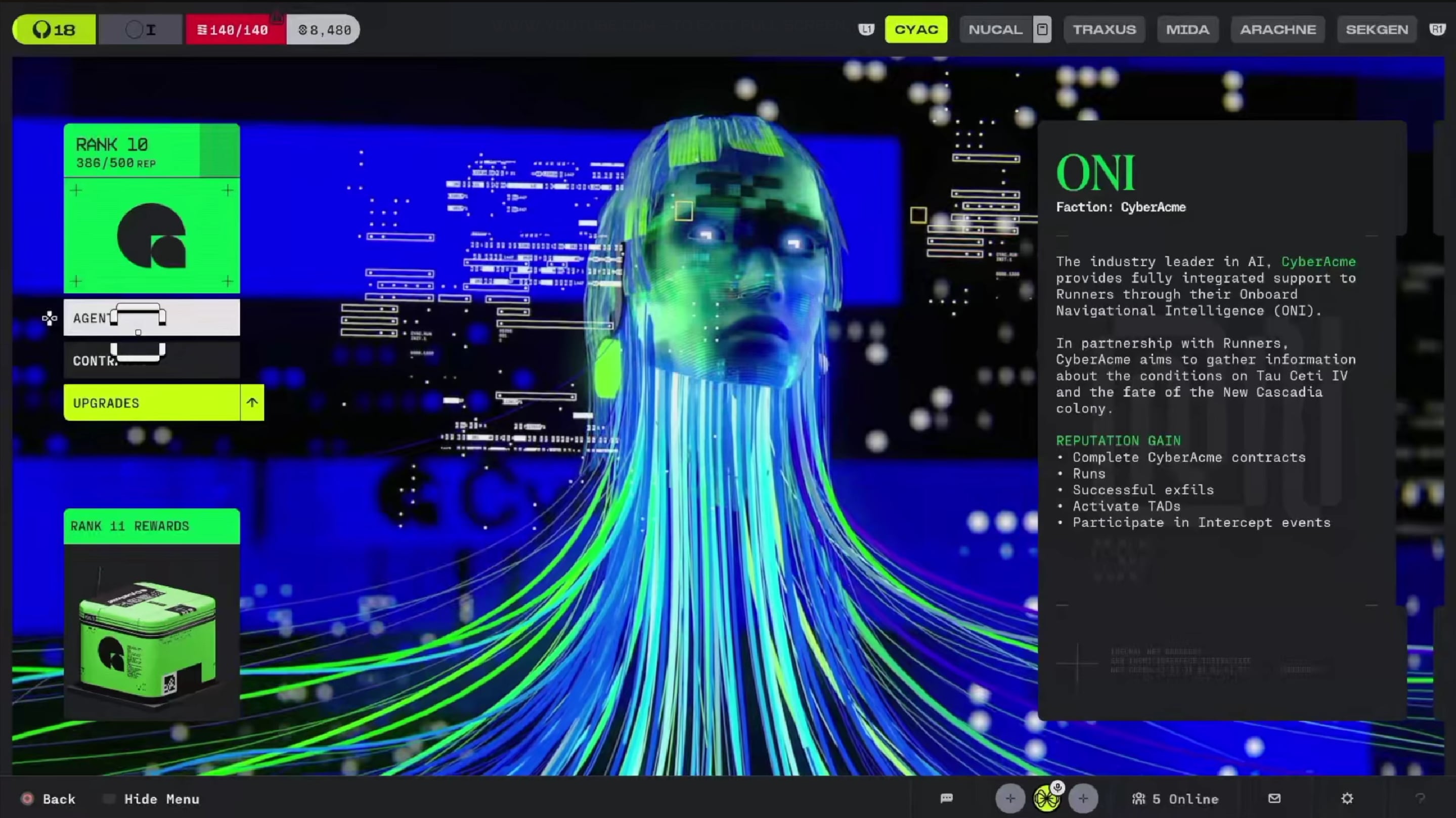1456x818 pixels.
Task: Open the chat message icon
Action: (x=947, y=798)
